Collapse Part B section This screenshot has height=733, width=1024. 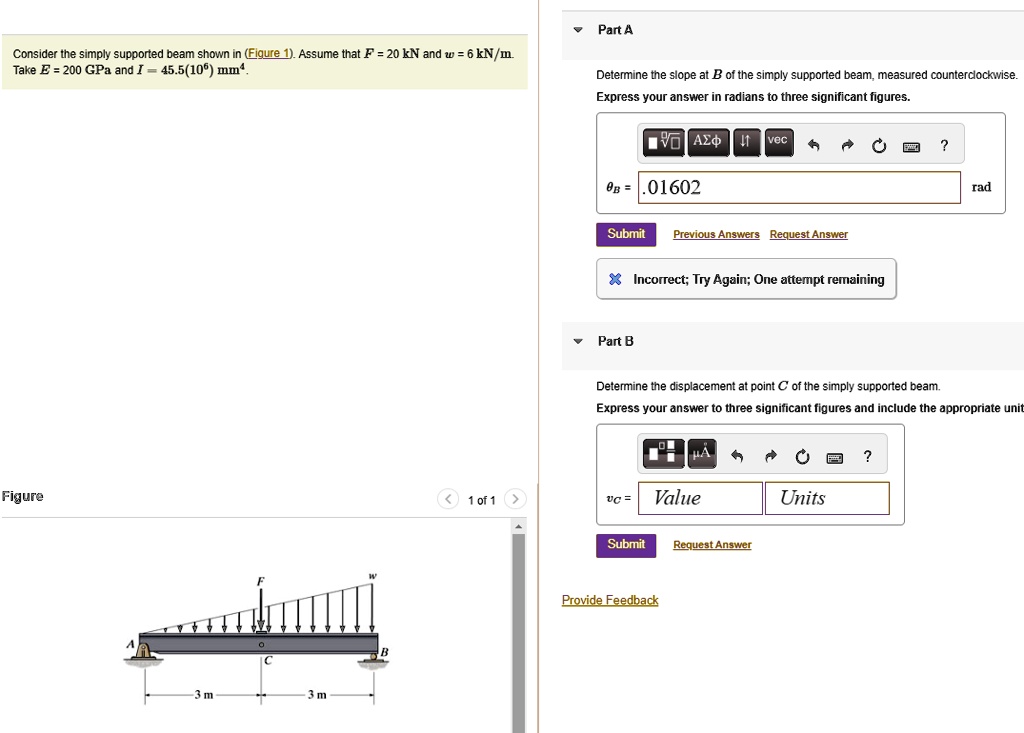coord(578,341)
